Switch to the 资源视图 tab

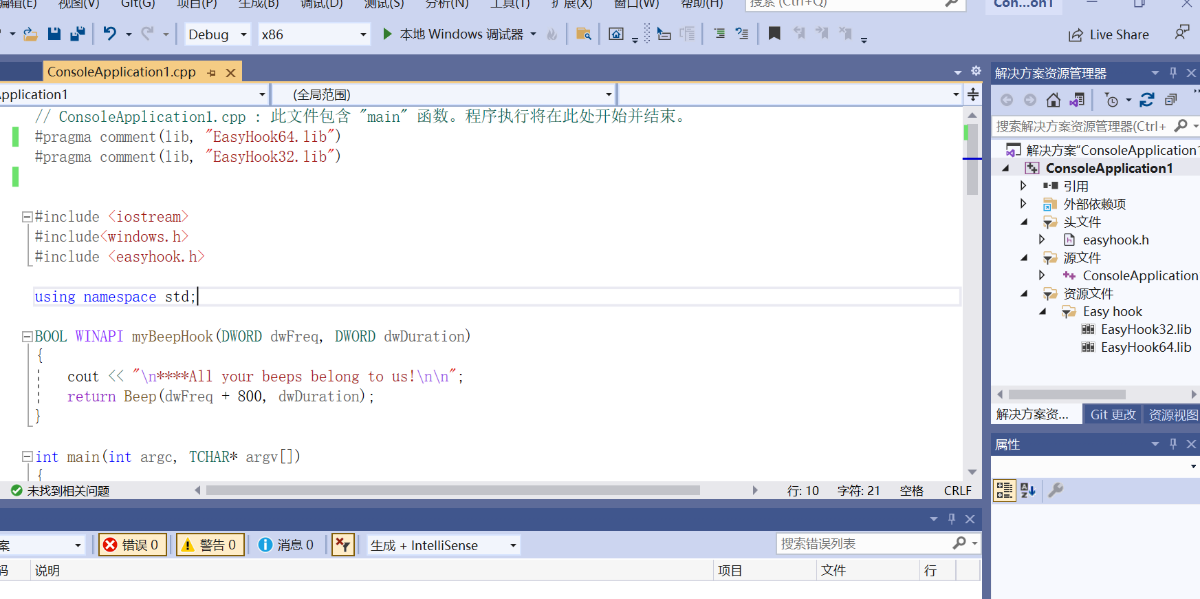coord(1172,414)
